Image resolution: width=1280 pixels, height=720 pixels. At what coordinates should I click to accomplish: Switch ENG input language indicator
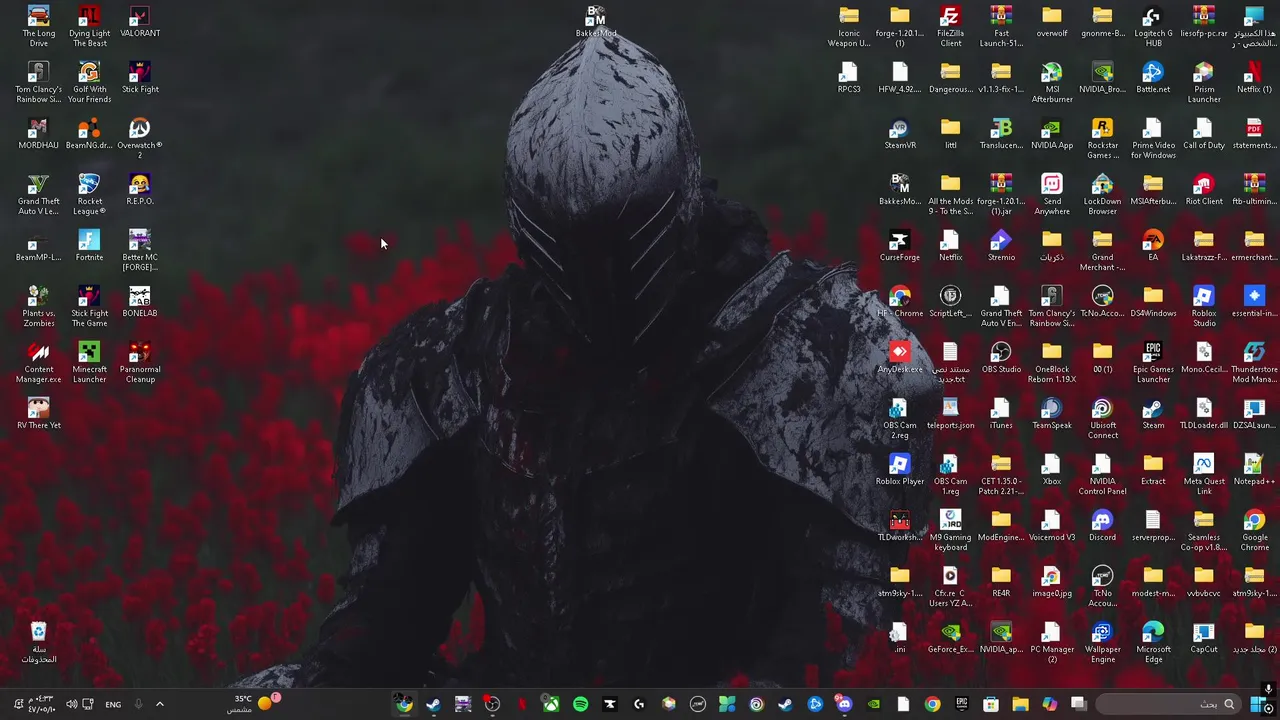tap(113, 704)
